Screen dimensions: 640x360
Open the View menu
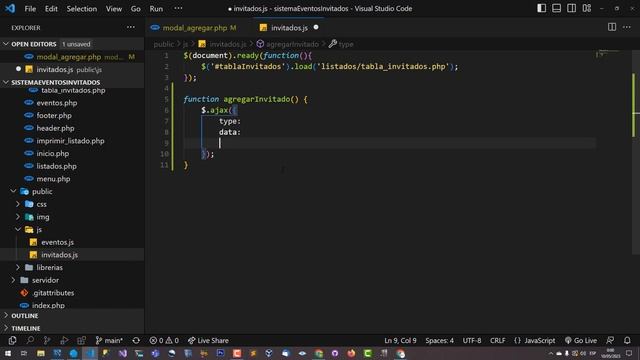click(113, 9)
